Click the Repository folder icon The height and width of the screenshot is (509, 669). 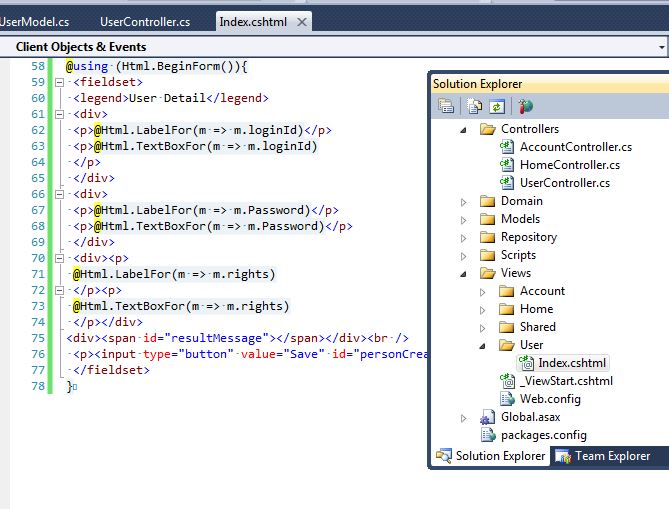487,237
